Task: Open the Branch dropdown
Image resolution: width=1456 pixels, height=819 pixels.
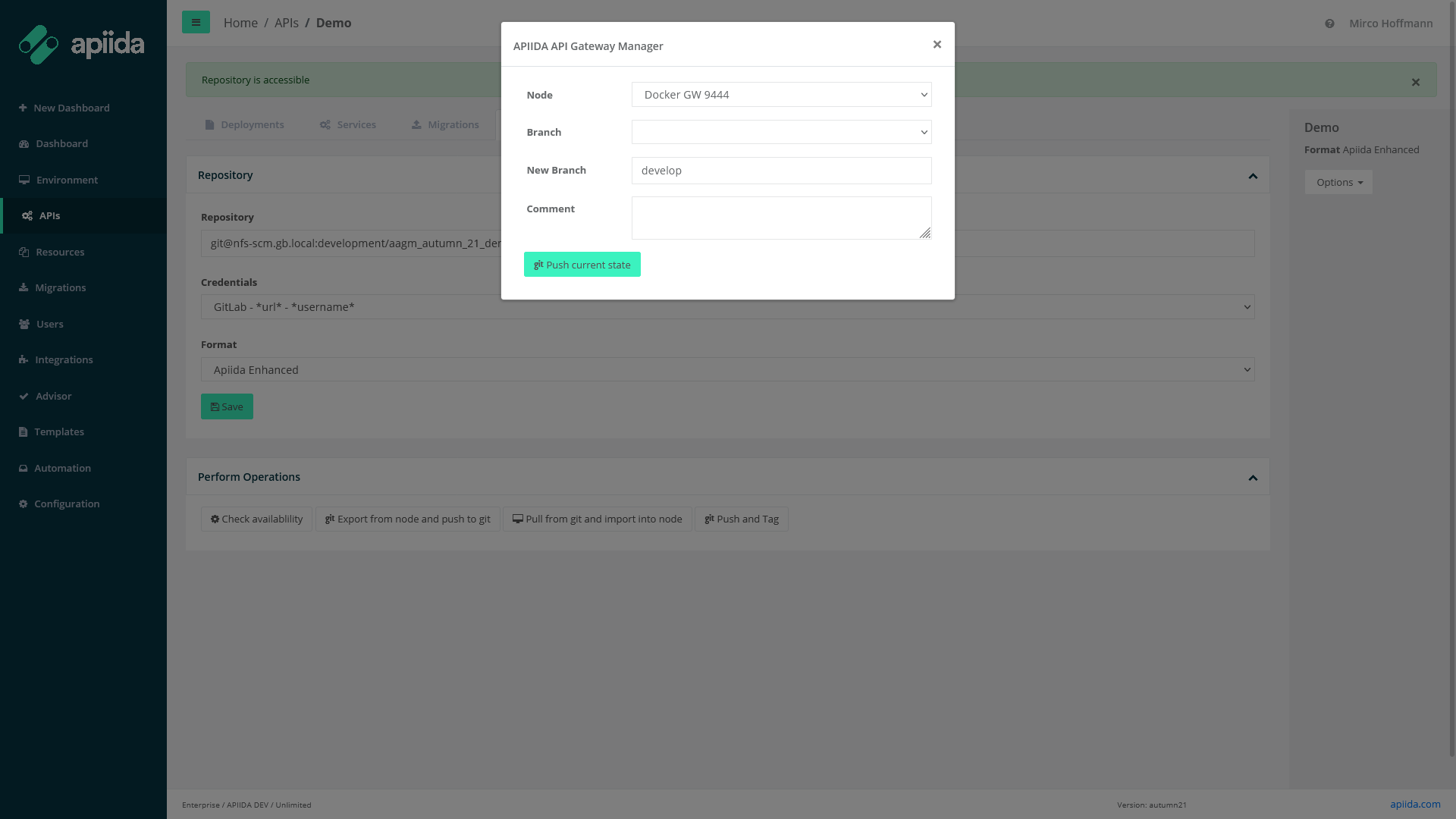Action: 781,132
